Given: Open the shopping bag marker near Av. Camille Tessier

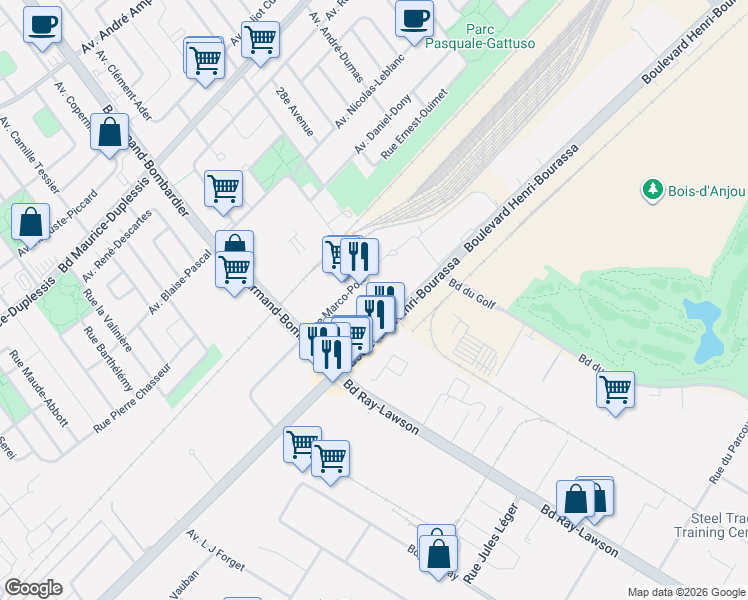Looking at the screenshot, I should pyautogui.click(x=31, y=223).
